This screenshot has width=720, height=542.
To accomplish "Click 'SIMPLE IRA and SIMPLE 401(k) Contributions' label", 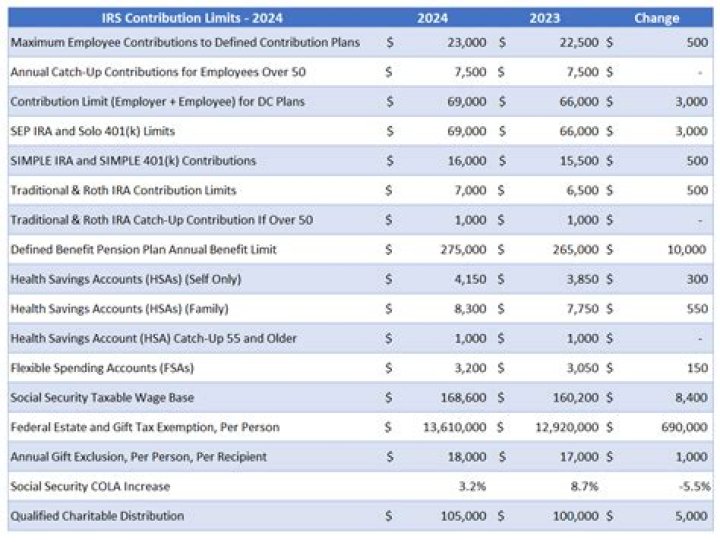I will point(133,161).
